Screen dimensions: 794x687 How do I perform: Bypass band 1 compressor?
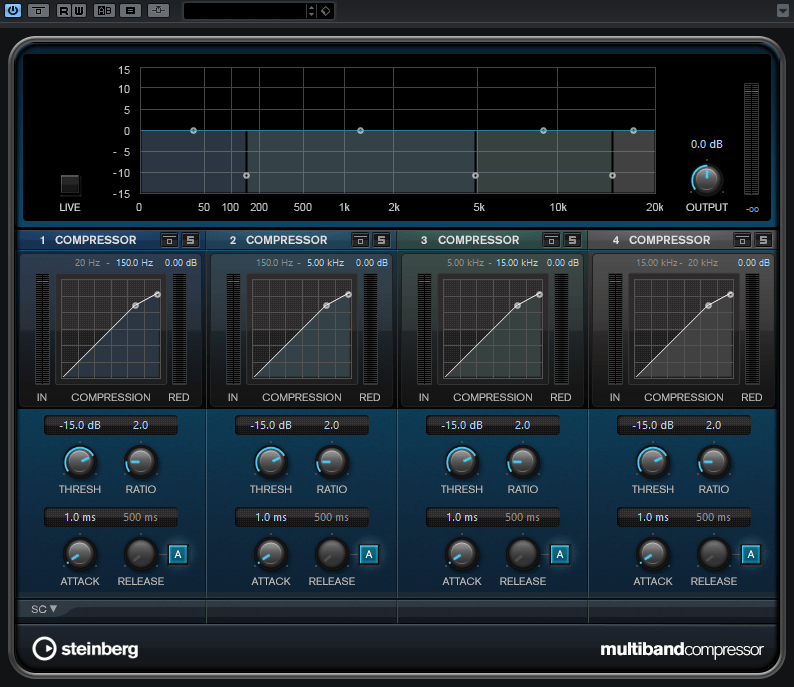point(169,240)
